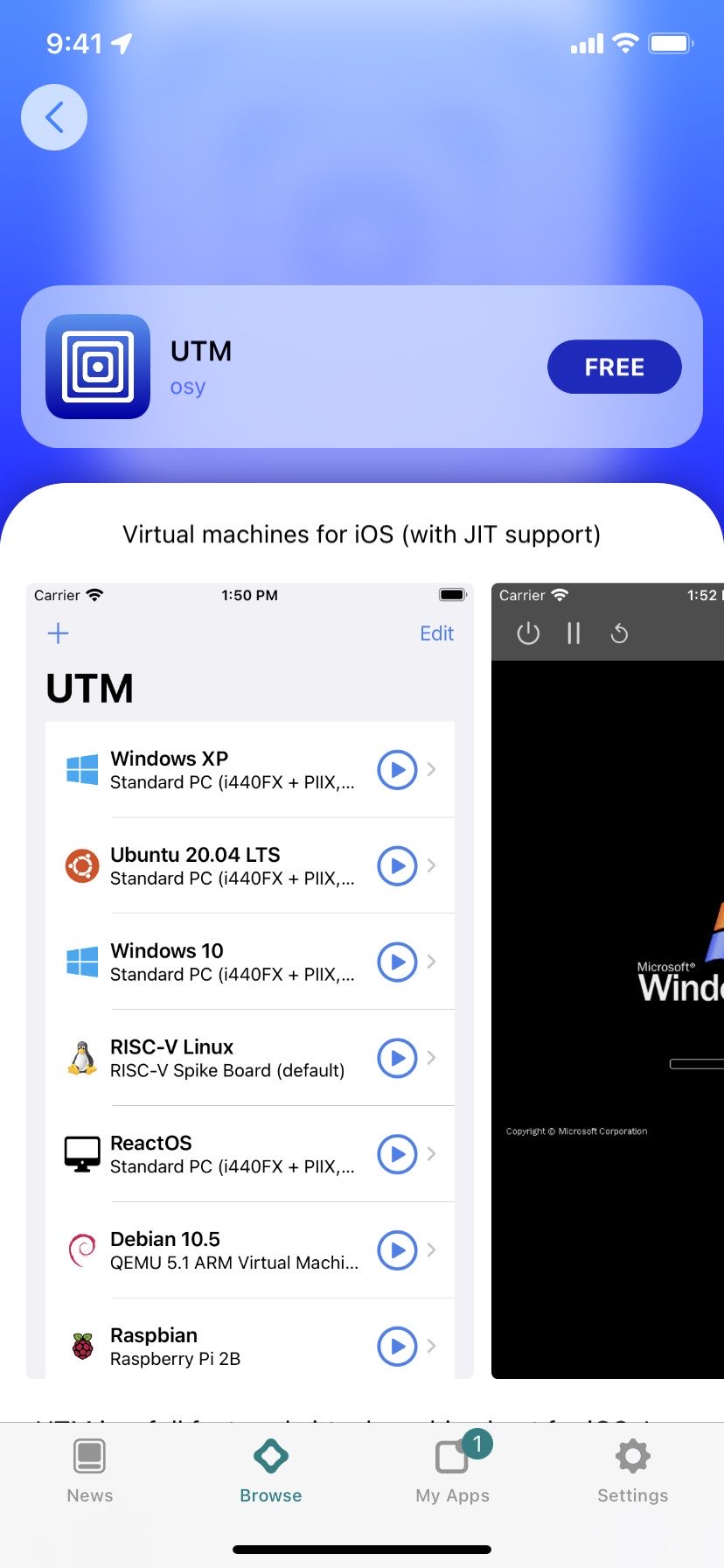Open the My Apps tab

tap(453, 1472)
